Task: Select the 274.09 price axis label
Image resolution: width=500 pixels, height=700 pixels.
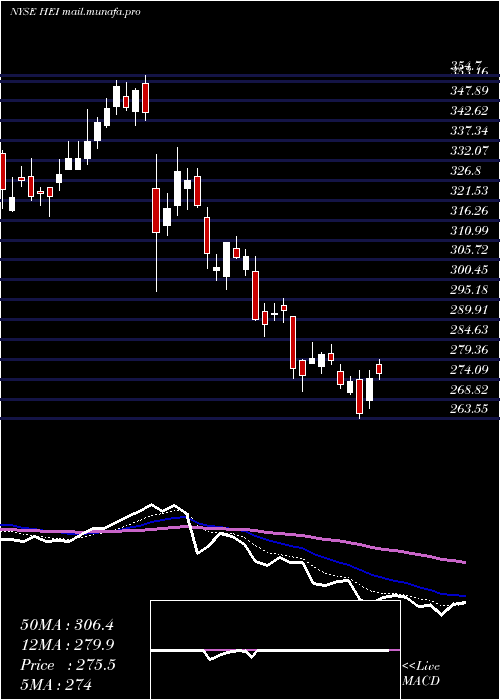Action: [x=469, y=369]
